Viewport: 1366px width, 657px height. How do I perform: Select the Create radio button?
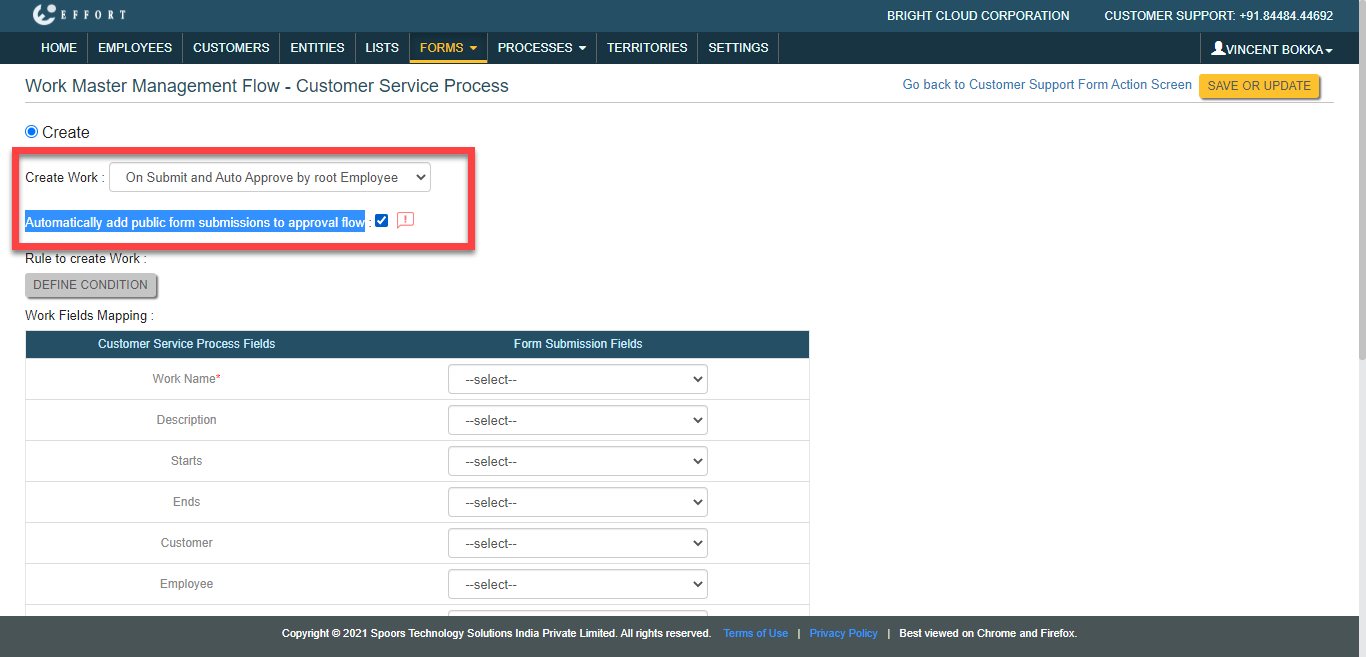click(32, 132)
